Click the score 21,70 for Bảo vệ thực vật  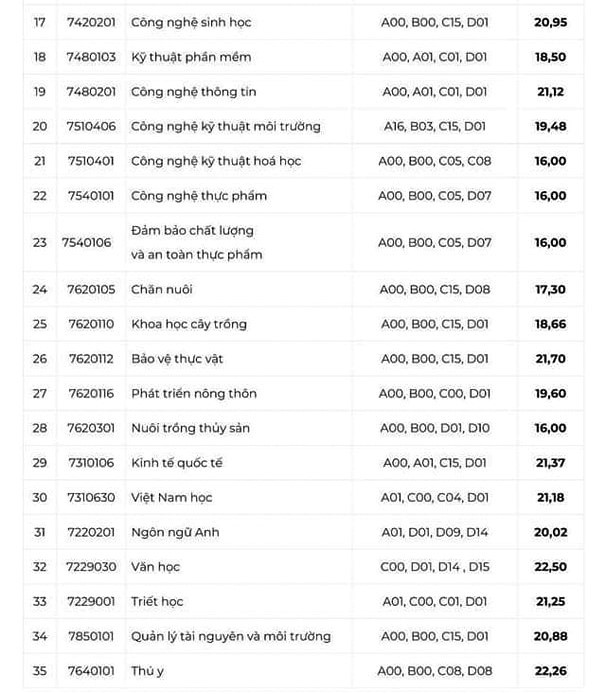point(550,358)
